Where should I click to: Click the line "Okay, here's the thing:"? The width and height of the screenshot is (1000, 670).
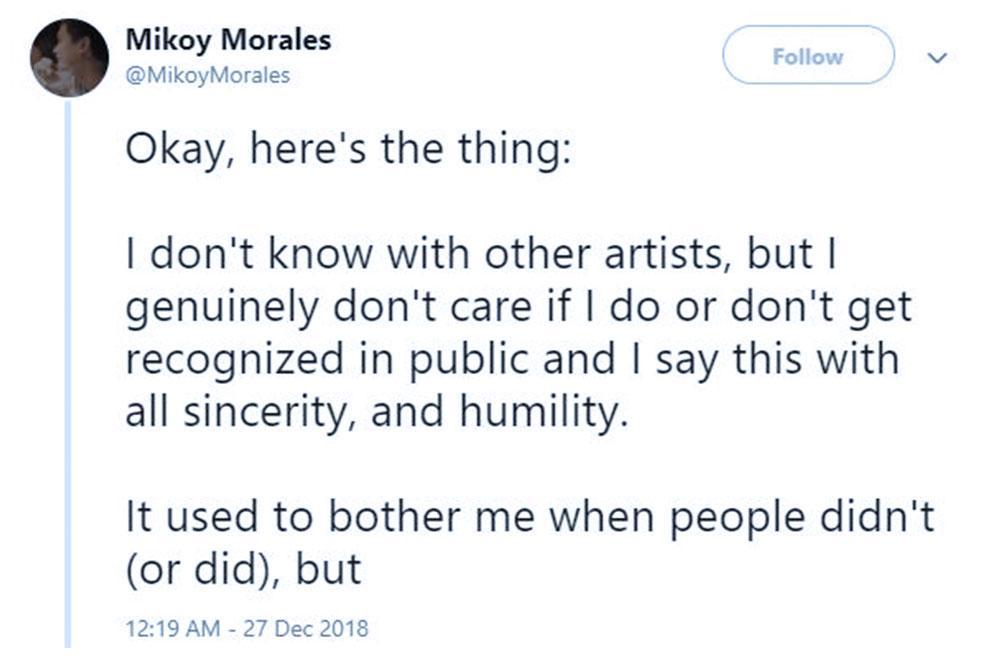(x=347, y=150)
